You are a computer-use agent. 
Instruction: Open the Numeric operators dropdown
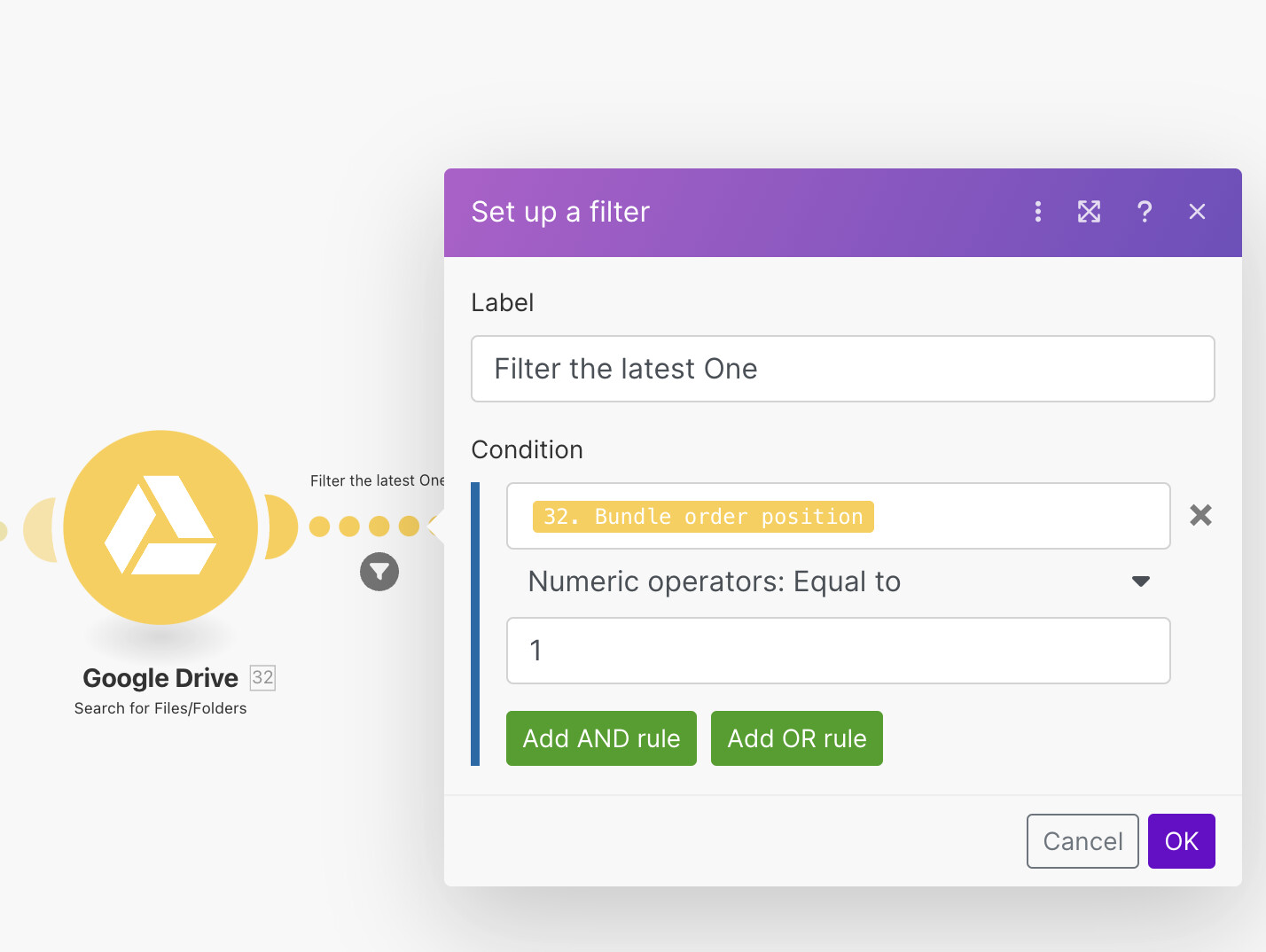tap(714, 581)
